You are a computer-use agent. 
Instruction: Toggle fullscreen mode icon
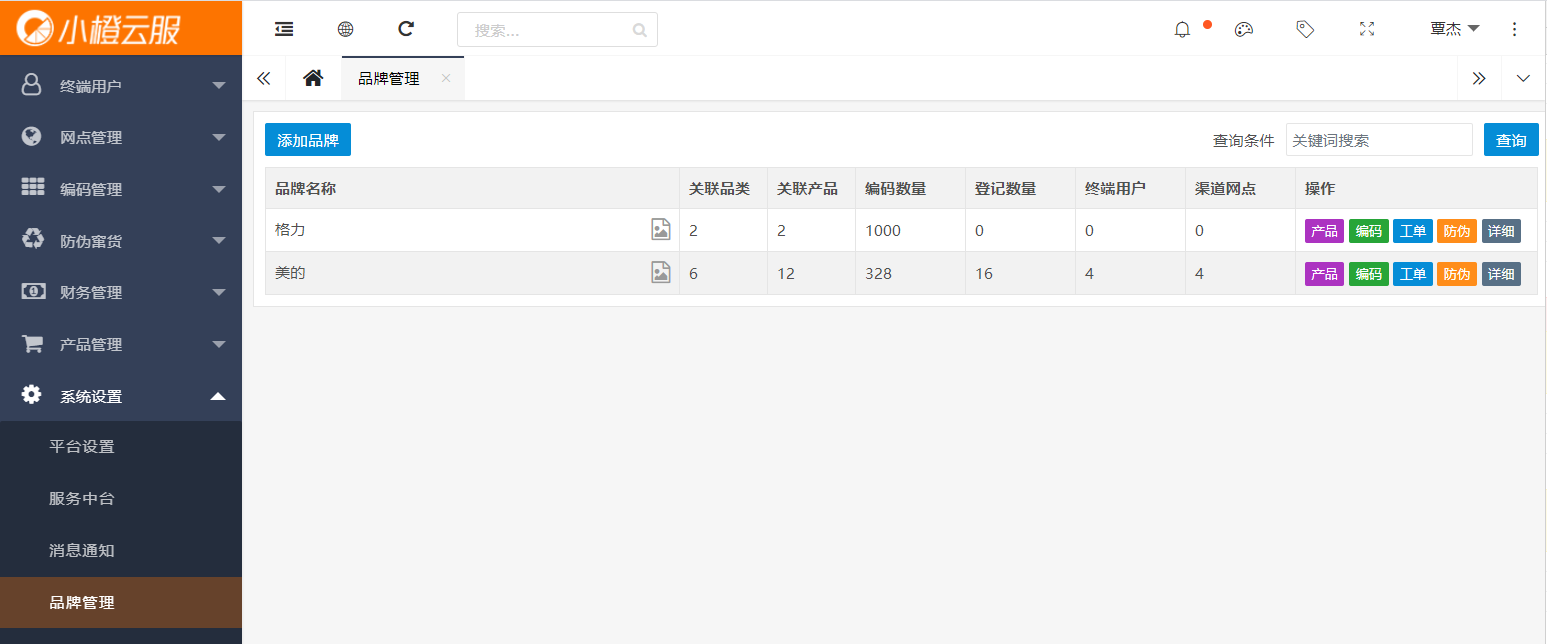pyautogui.click(x=1367, y=29)
